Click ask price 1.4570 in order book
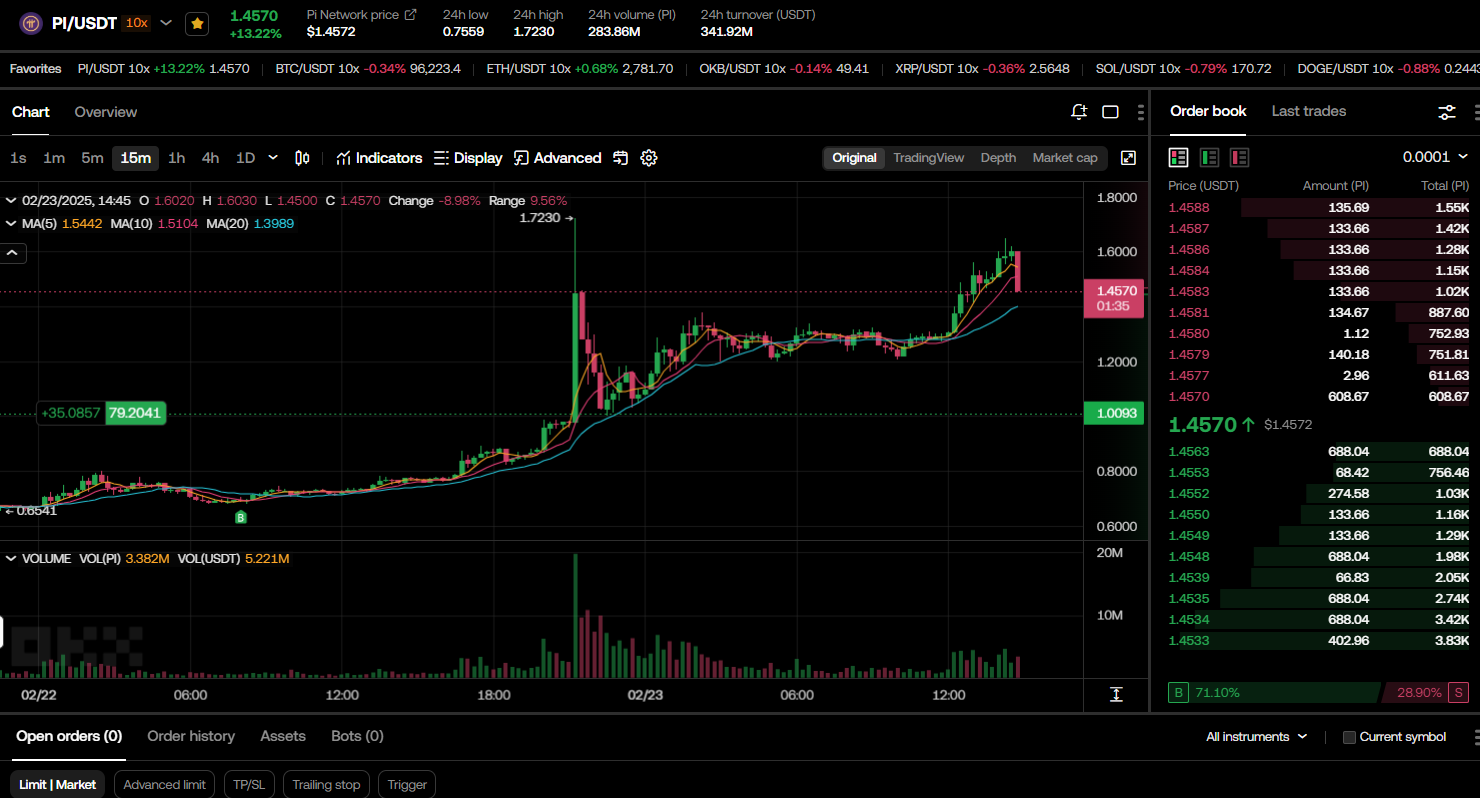The height and width of the screenshot is (798, 1480). [1188, 397]
